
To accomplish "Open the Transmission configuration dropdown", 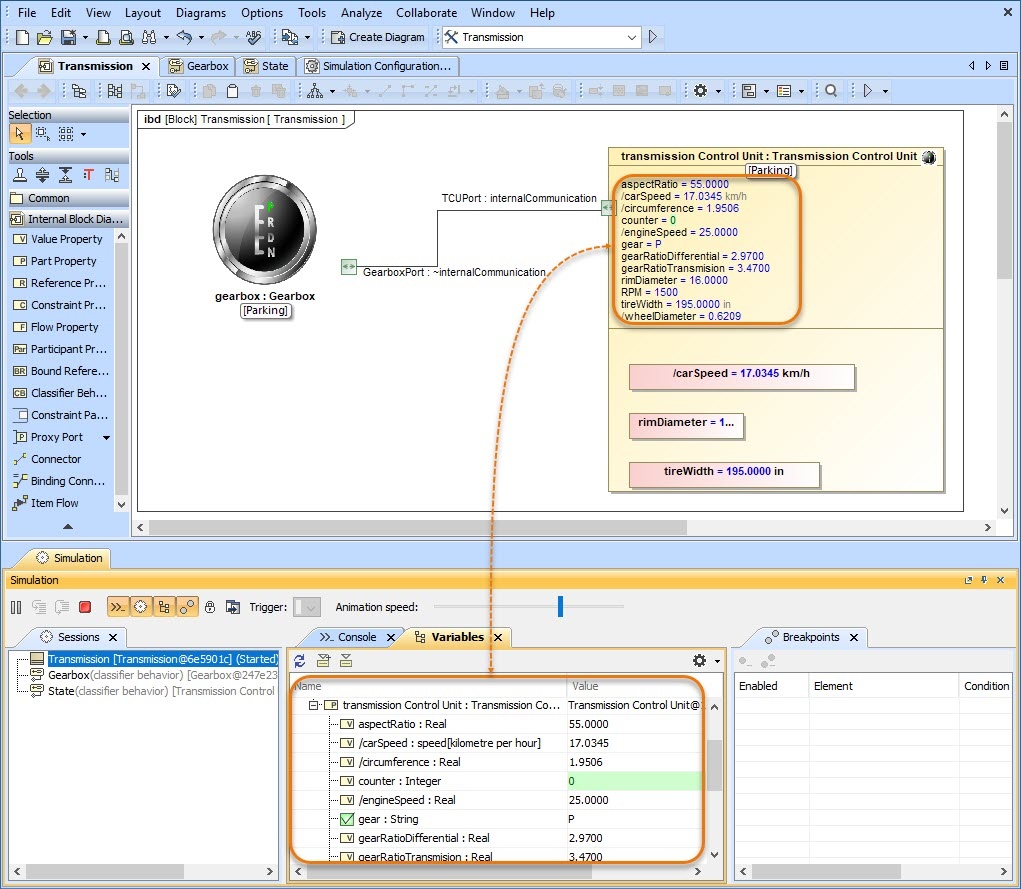I will click(632, 37).
